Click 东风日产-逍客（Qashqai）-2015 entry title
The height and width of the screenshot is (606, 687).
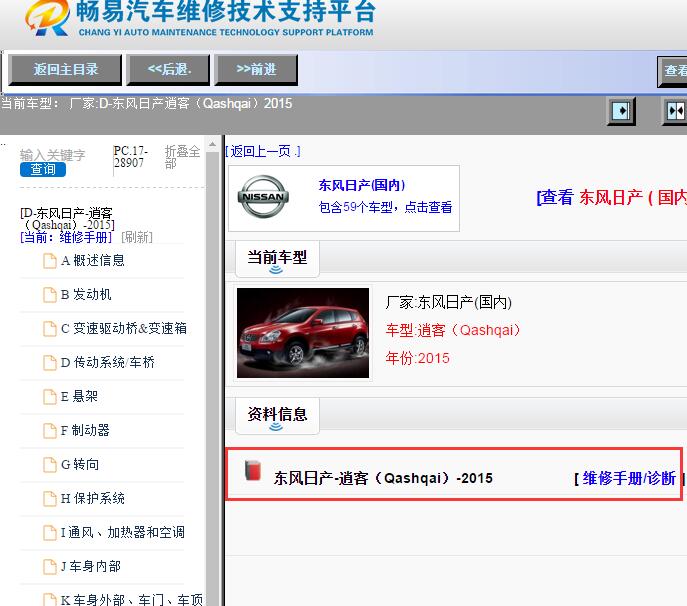[x=383, y=478]
